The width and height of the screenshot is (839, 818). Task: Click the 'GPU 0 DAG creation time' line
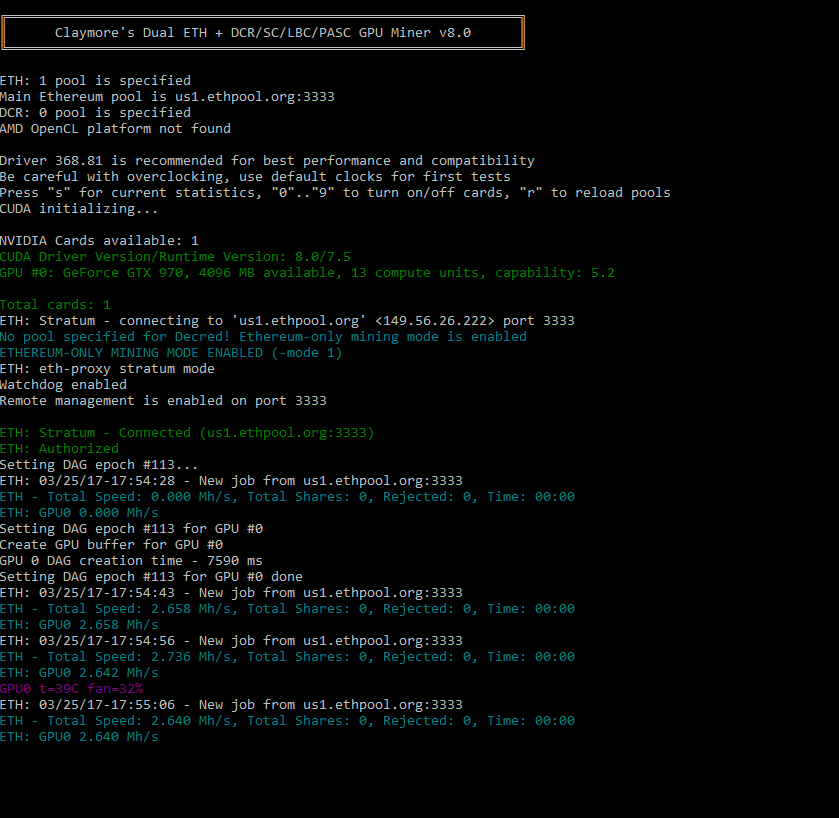click(x=131, y=561)
